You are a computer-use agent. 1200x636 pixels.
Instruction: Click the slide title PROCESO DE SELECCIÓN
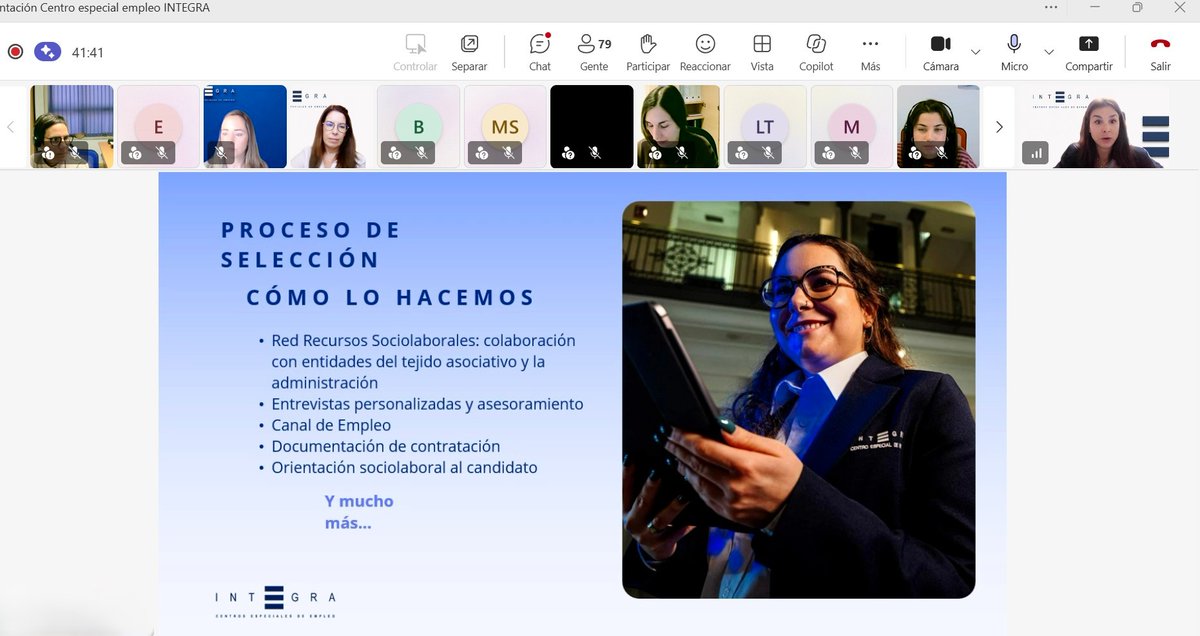pyautogui.click(x=311, y=244)
